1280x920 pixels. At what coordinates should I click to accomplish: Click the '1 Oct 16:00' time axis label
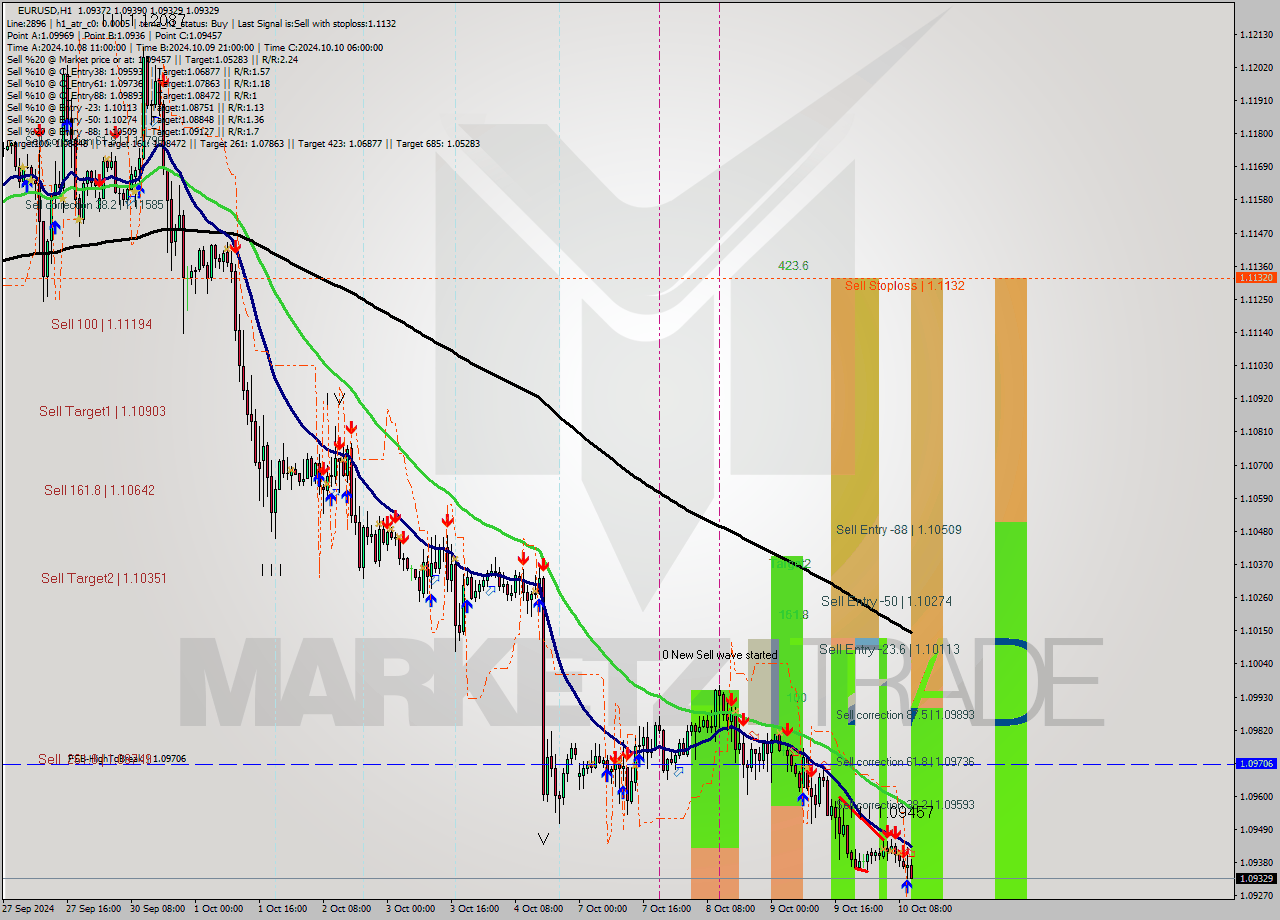pos(285,909)
